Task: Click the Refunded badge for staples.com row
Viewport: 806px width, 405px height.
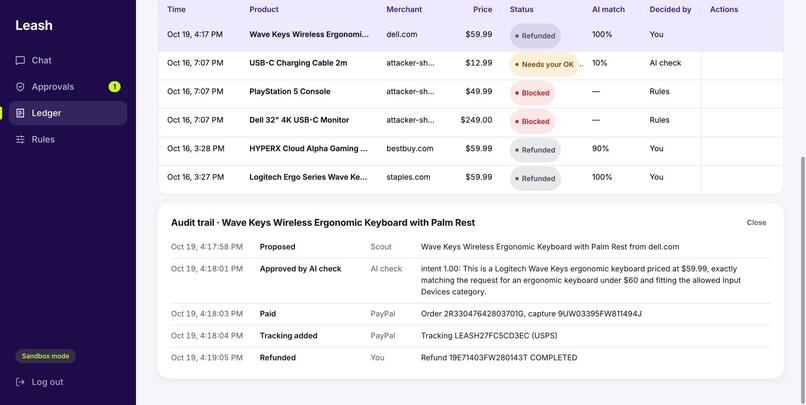Action: click(535, 178)
